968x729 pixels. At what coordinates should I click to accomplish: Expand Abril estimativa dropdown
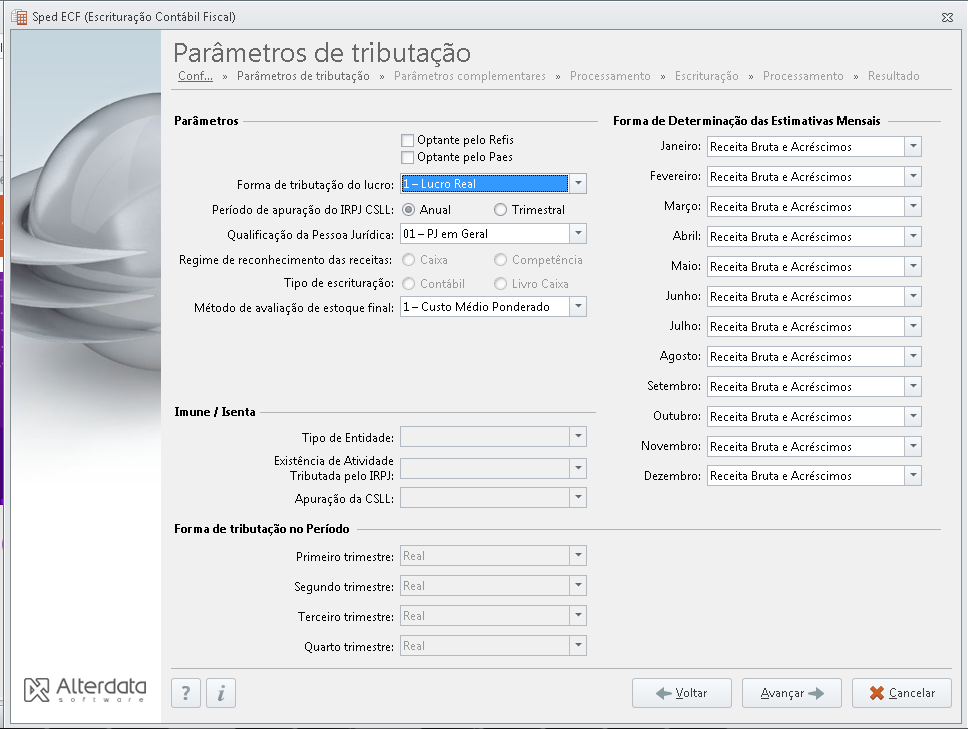[x=913, y=236]
